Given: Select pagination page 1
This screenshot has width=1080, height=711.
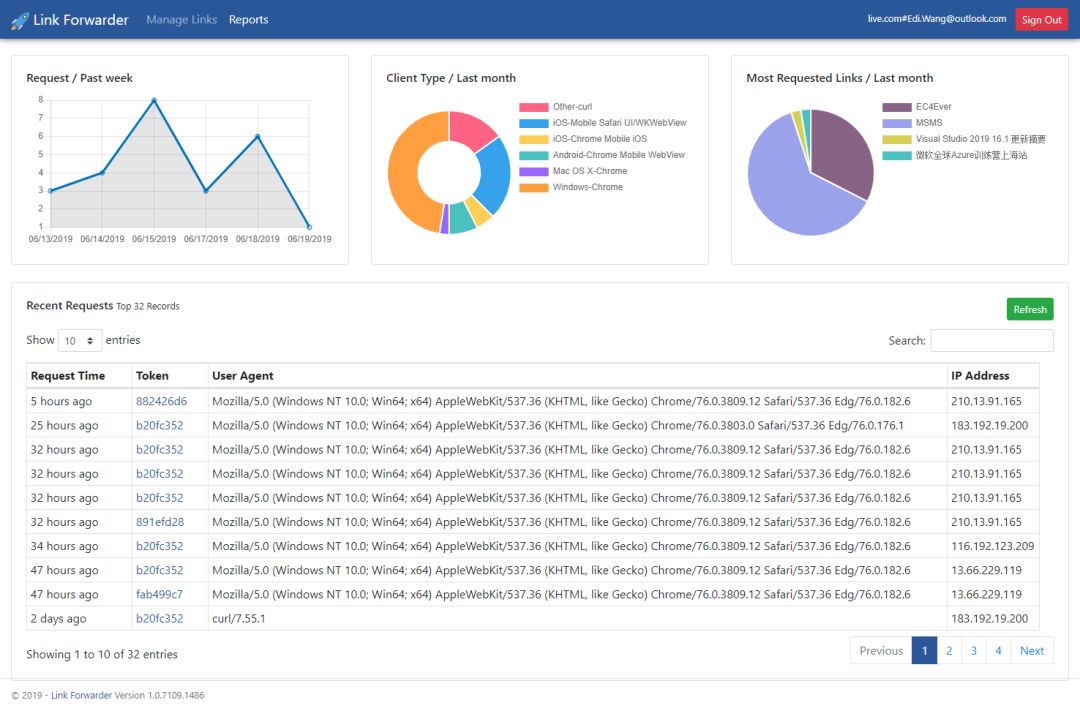Looking at the screenshot, I should [924, 650].
